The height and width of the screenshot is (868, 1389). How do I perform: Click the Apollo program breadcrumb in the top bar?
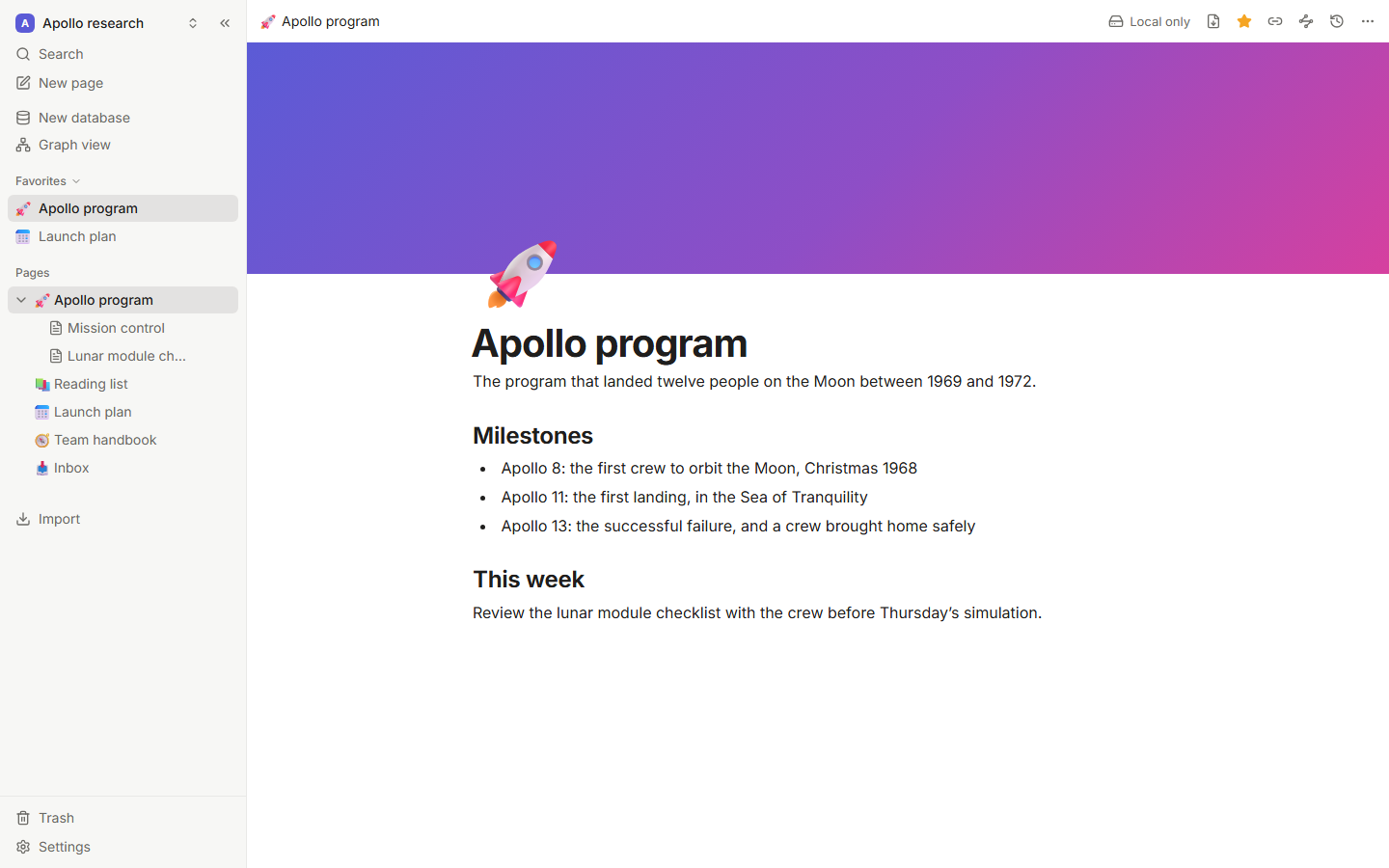(x=320, y=21)
